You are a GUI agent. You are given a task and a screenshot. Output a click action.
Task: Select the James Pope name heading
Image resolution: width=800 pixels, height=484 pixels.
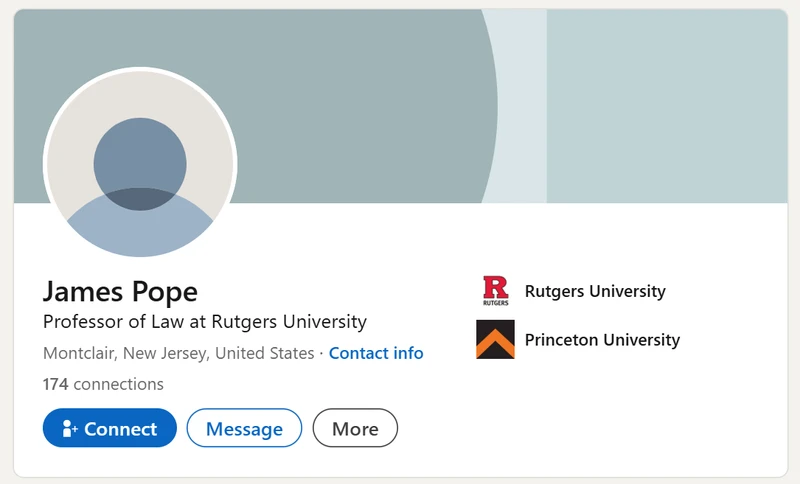point(120,292)
